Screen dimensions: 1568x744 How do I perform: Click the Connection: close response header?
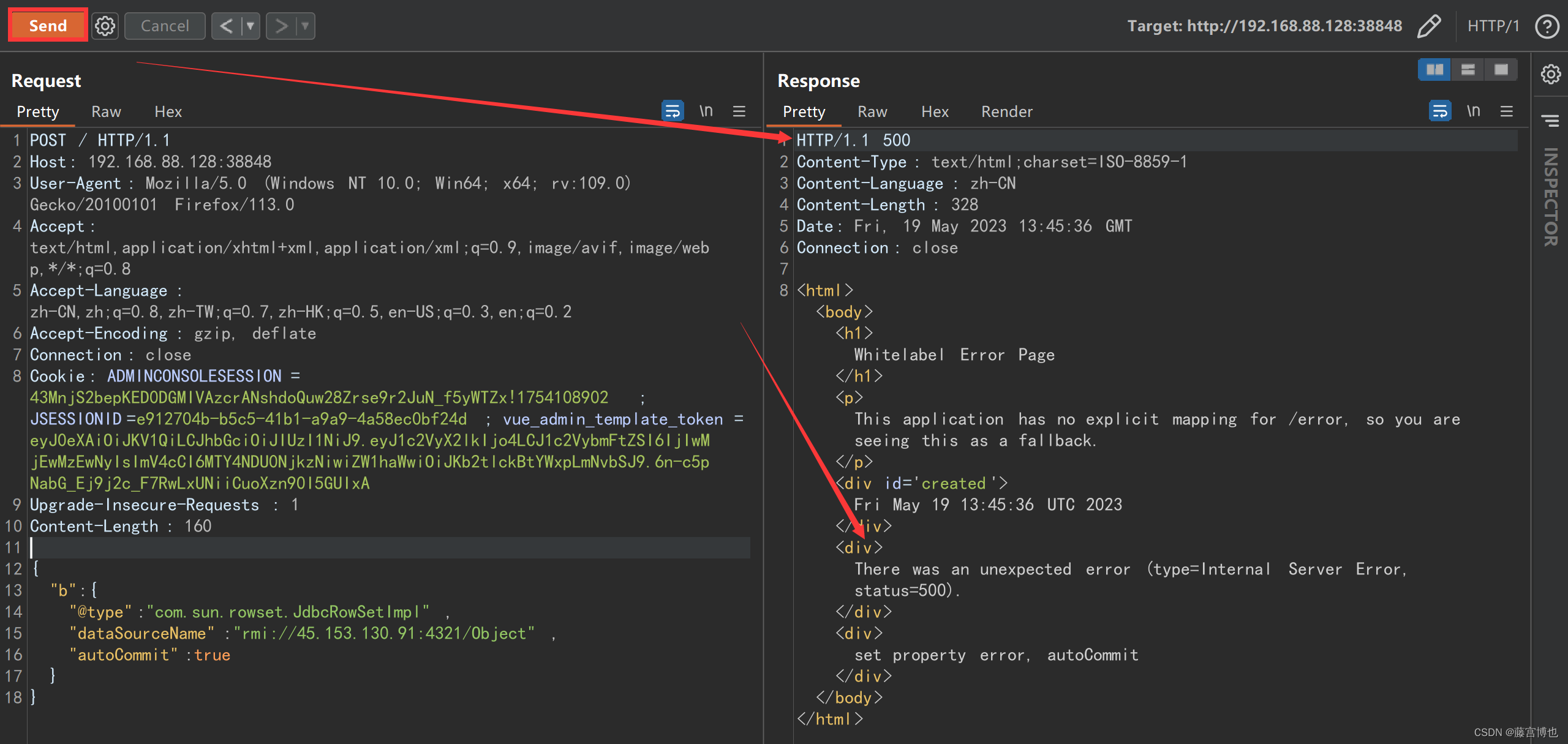coord(877,247)
